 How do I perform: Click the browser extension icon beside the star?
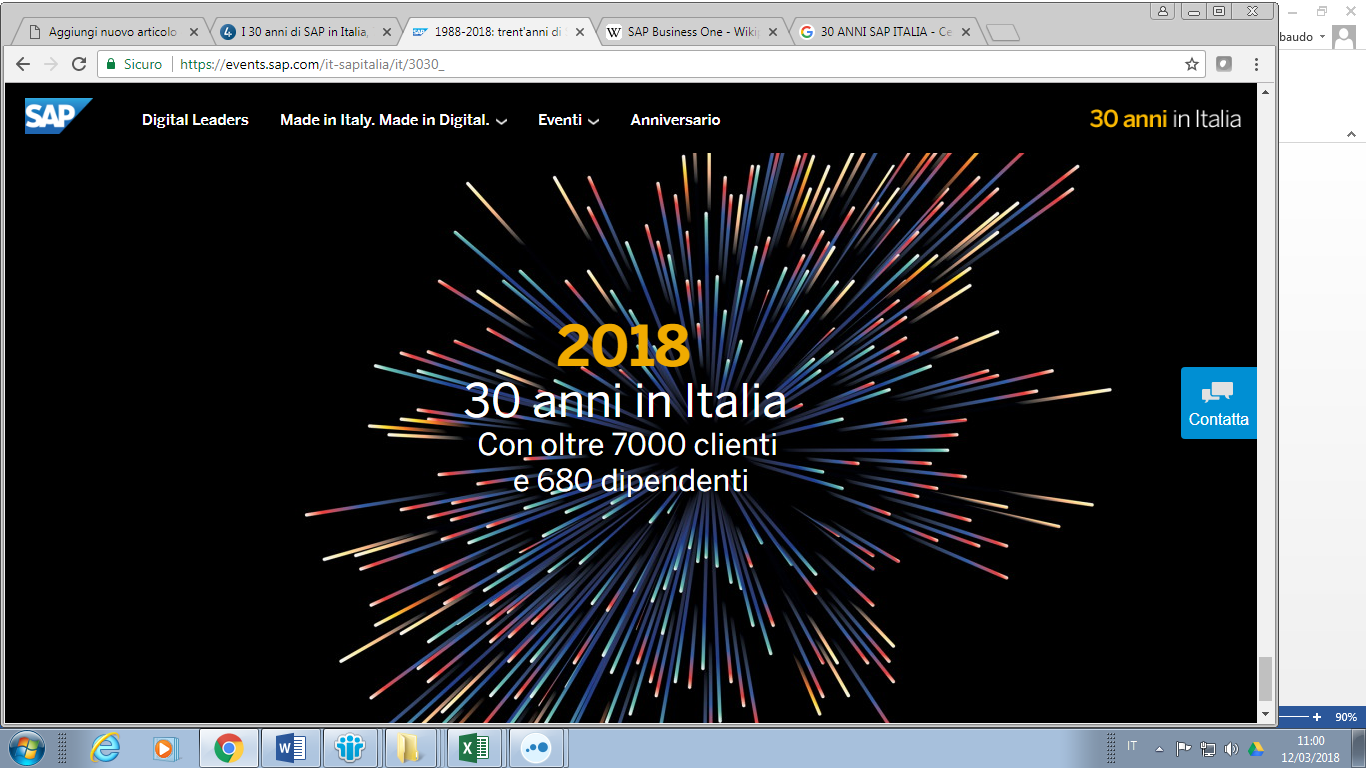(x=1224, y=64)
